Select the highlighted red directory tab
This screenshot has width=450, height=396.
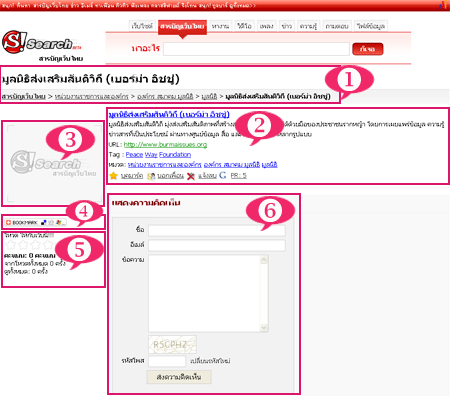(182, 26)
